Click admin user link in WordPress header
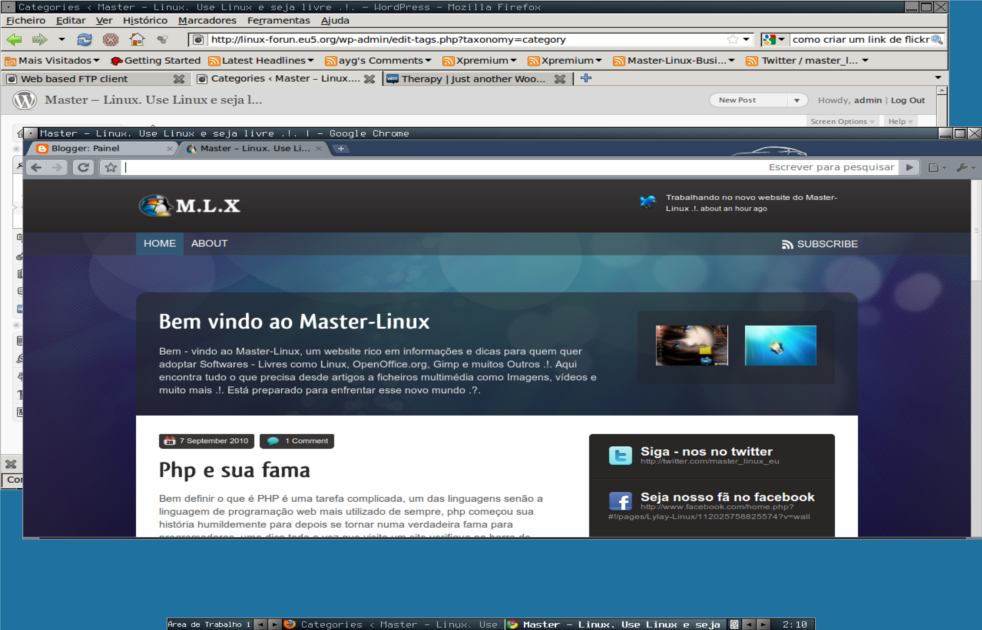The width and height of the screenshot is (982, 630). [867, 100]
